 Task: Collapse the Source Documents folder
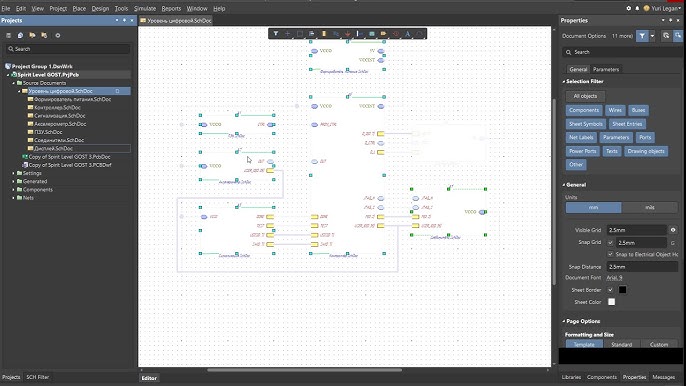click(x=14, y=83)
